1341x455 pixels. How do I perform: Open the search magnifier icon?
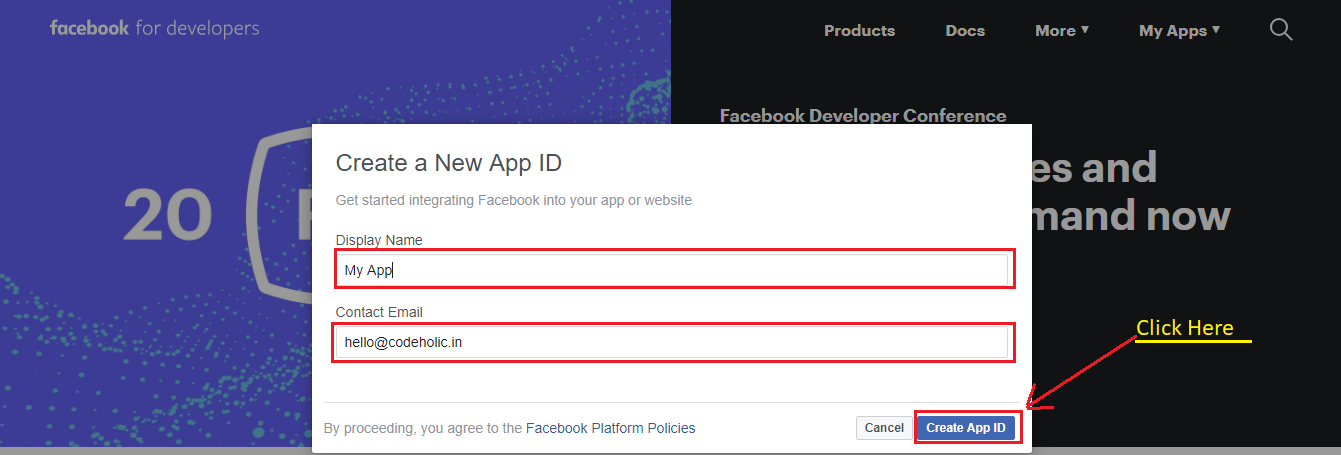1281,29
